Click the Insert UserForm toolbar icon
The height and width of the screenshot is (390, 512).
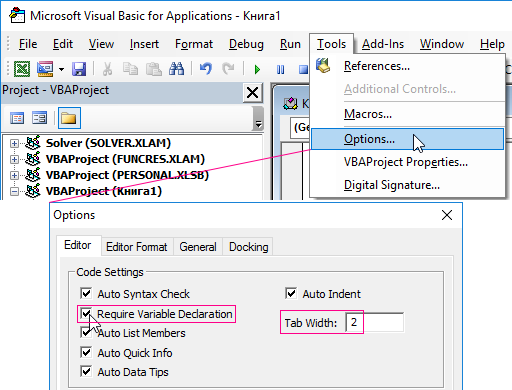[x=45, y=69]
